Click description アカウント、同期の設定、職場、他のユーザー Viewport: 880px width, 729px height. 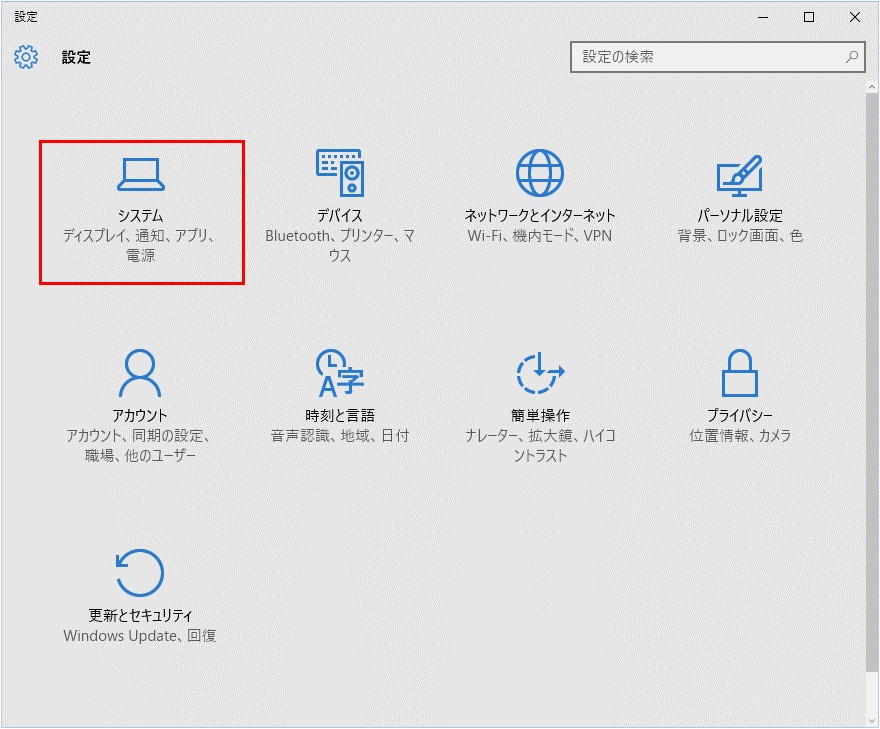(x=140, y=446)
